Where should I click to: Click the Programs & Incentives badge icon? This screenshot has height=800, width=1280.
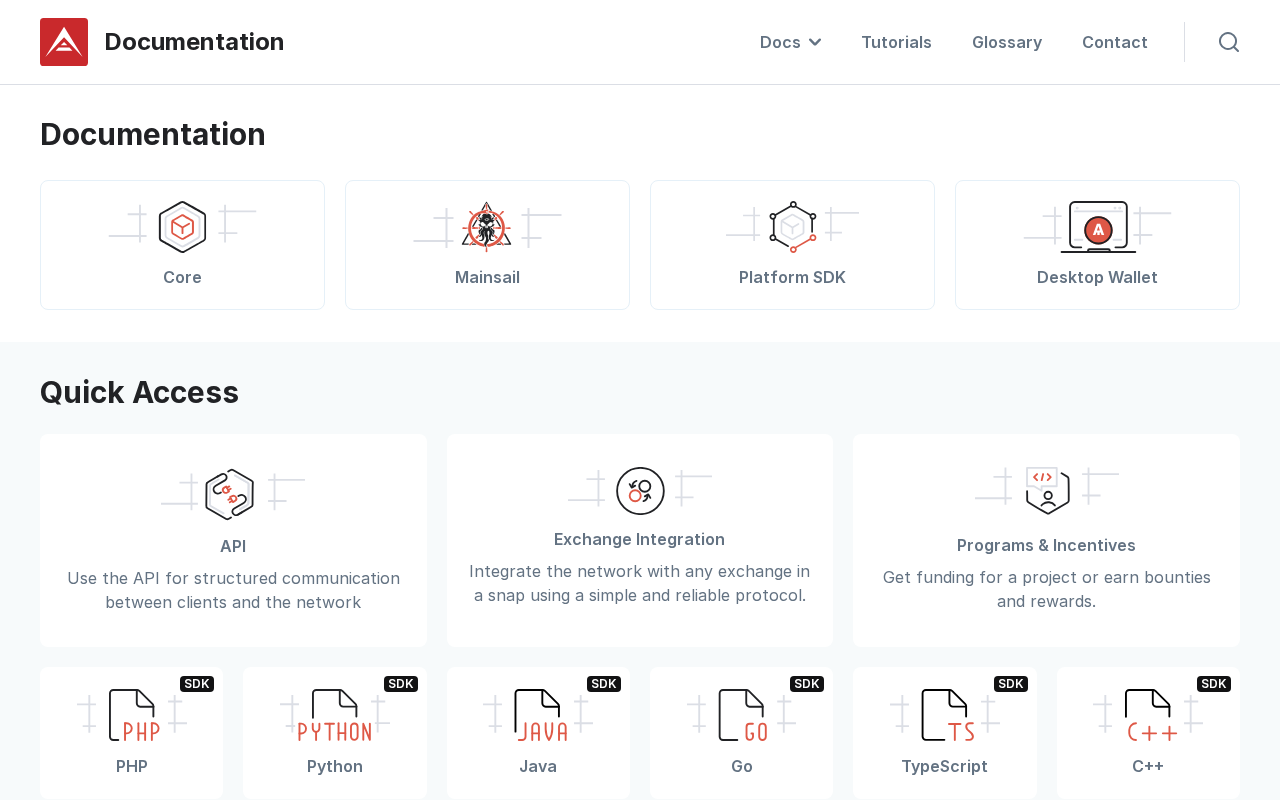click(1047, 491)
